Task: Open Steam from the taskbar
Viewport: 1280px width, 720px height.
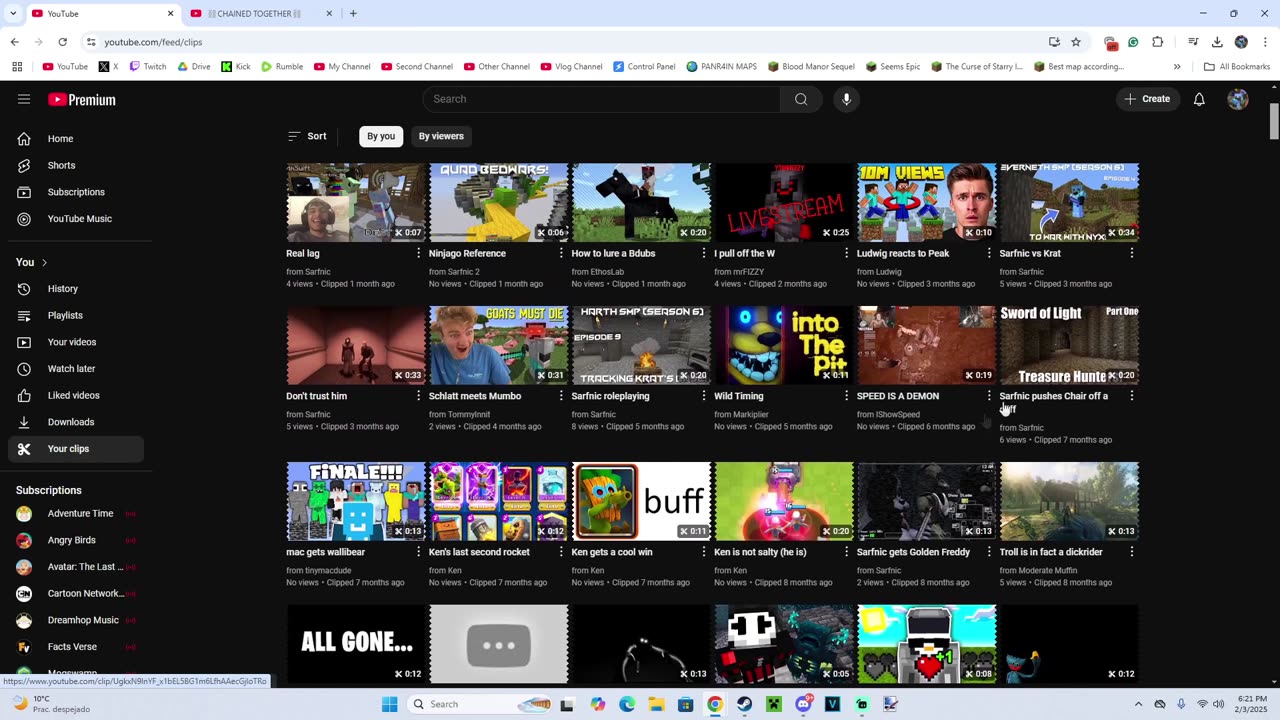Action: pos(744,704)
